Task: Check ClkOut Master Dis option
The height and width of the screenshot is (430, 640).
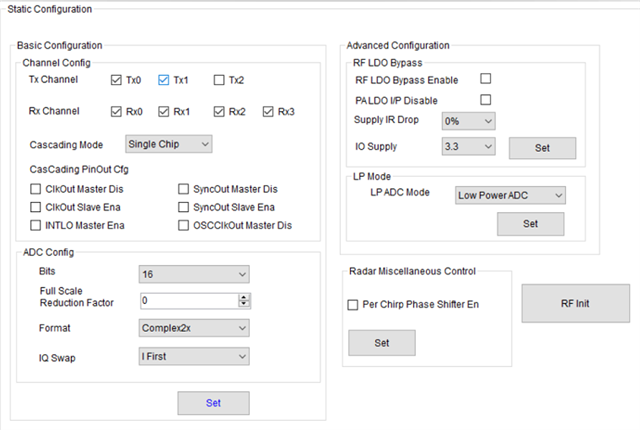Action: pos(36,188)
